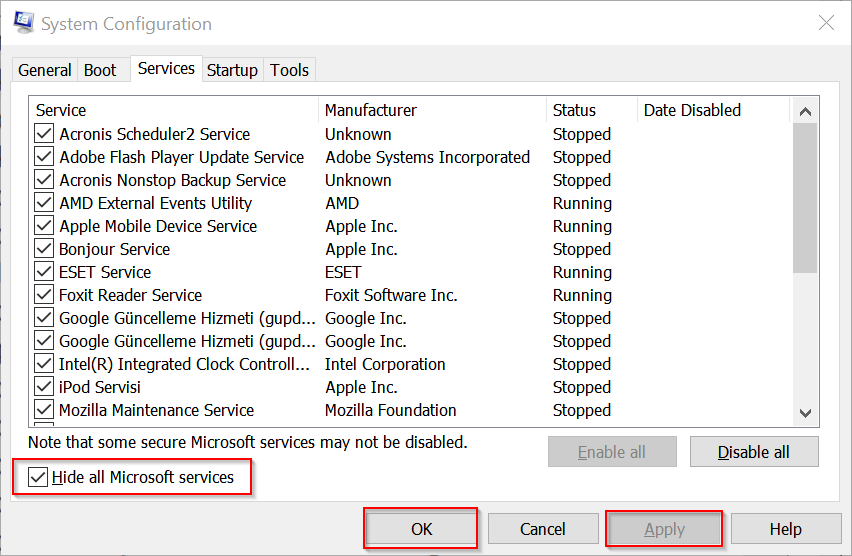
Task: Toggle Apple Mobile Device Service checkbox
Action: click(44, 226)
